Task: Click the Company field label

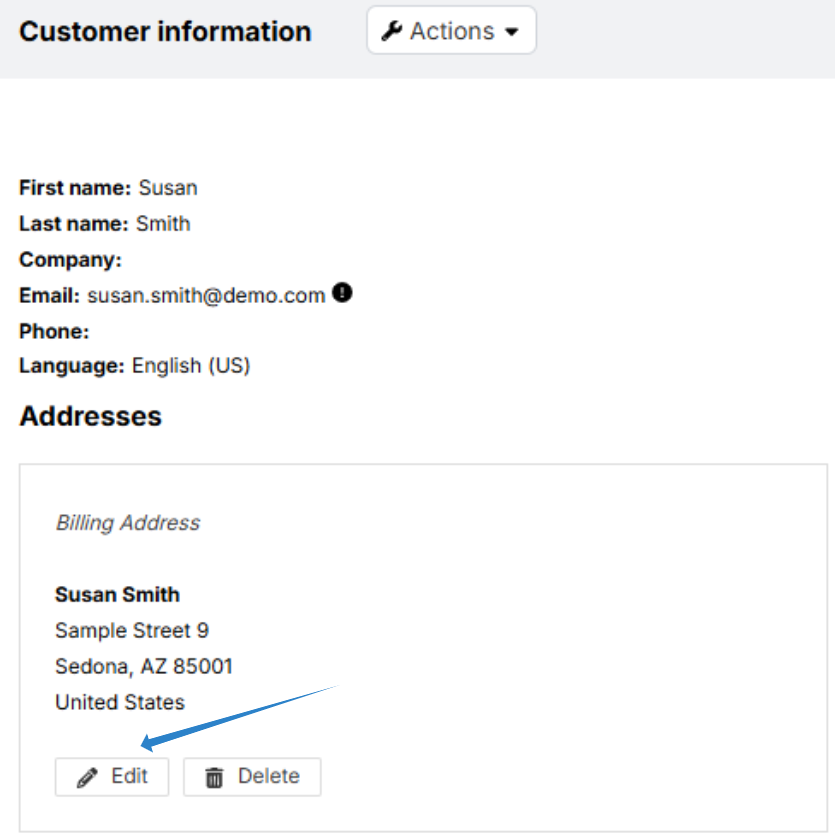Action: [70, 260]
